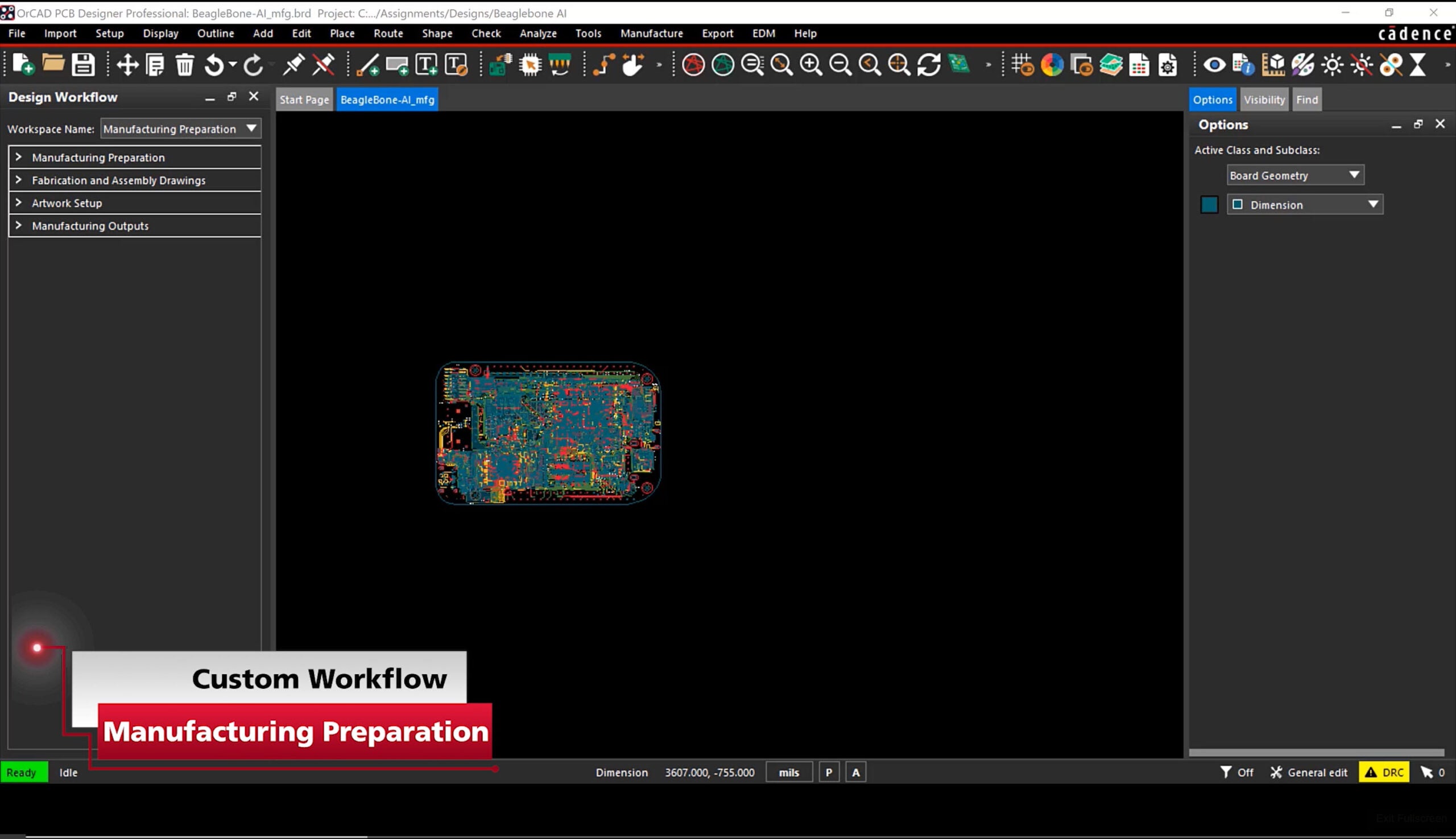Open the File menu
The image size is (1456, 839).
coord(16,34)
